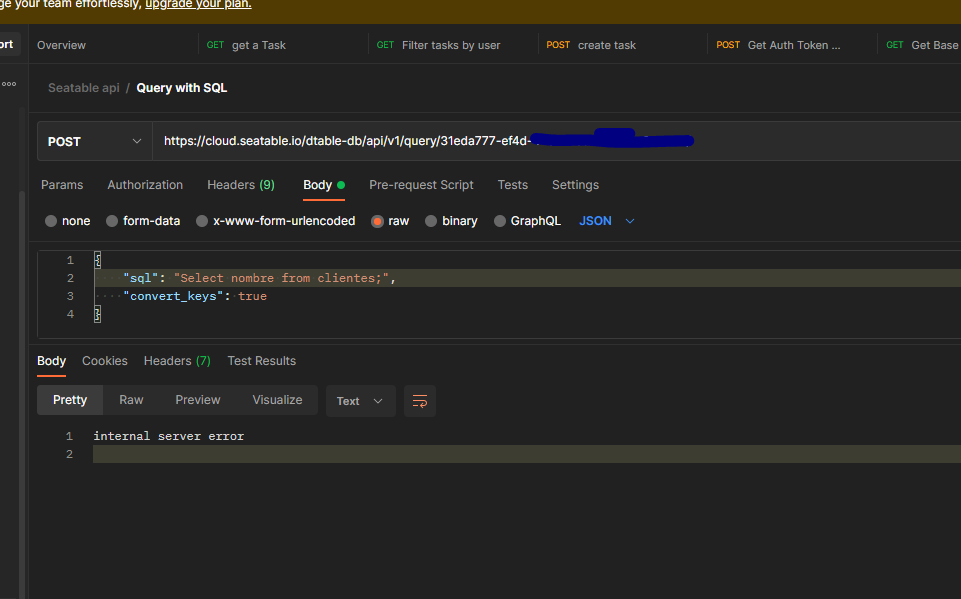The width and height of the screenshot is (961, 599).
Task: Select the none body type radio
Action: pos(52,221)
